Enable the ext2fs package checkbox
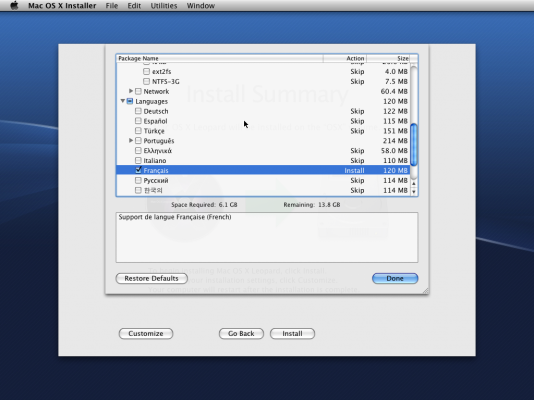The width and height of the screenshot is (534, 400). (146, 71)
